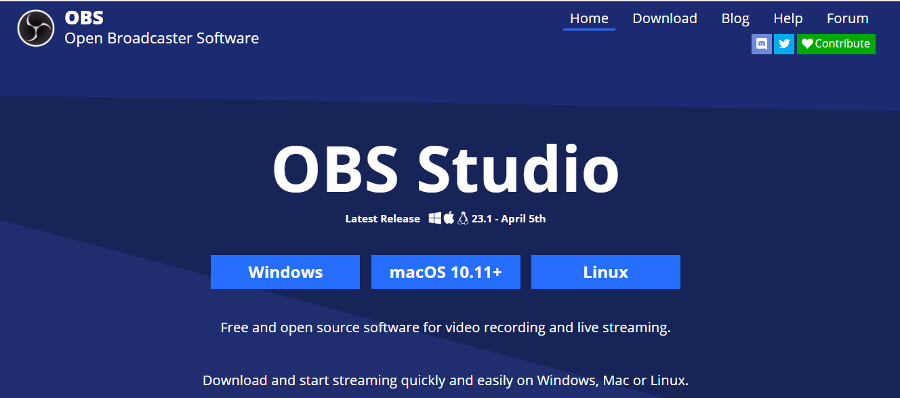Viewport: 900px width, 398px height.
Task: Click "Open Broadcaster Software" subtitle
Action: coord(161,38)
